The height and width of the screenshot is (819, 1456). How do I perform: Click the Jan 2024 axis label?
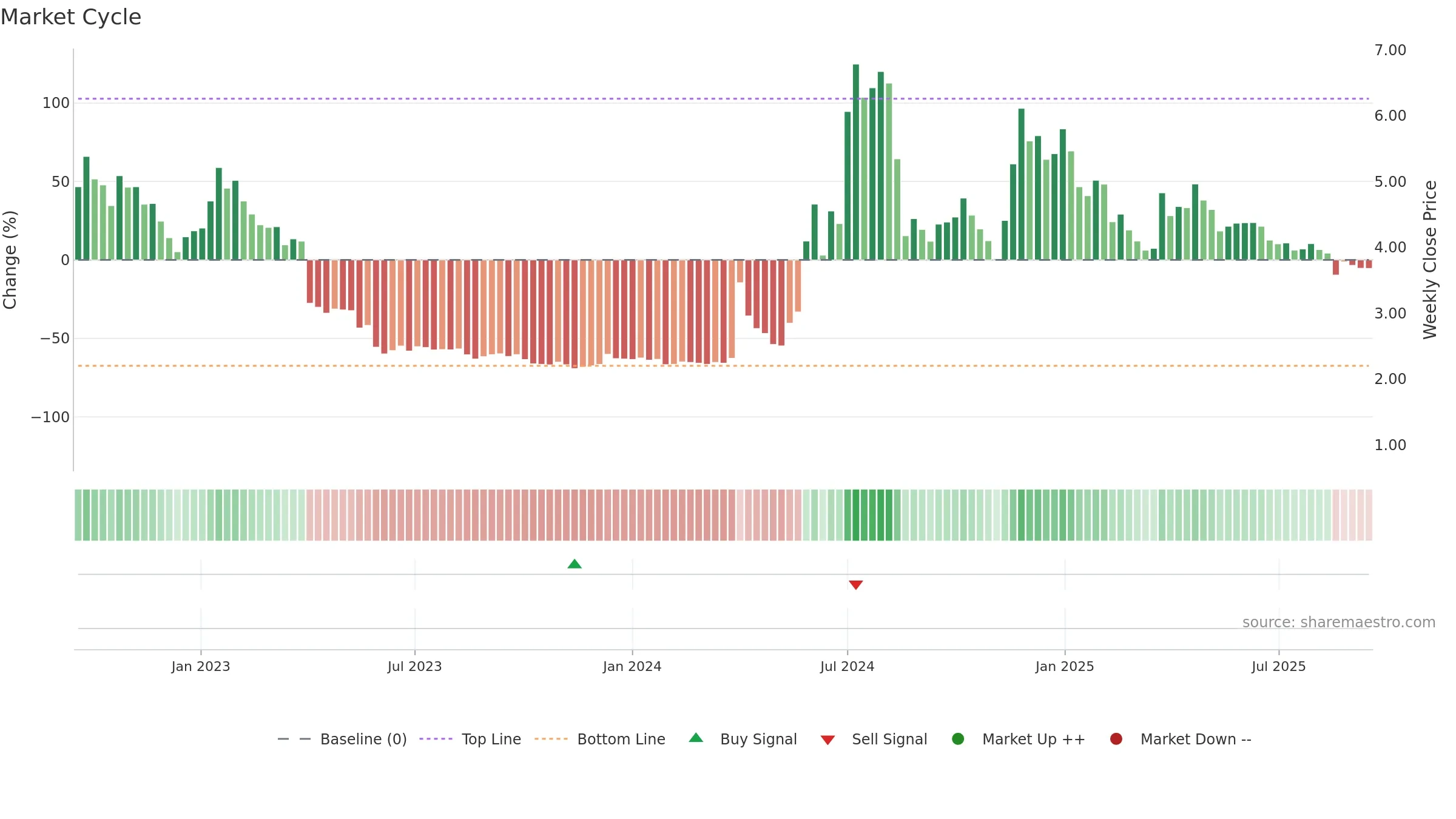(632, 667)
